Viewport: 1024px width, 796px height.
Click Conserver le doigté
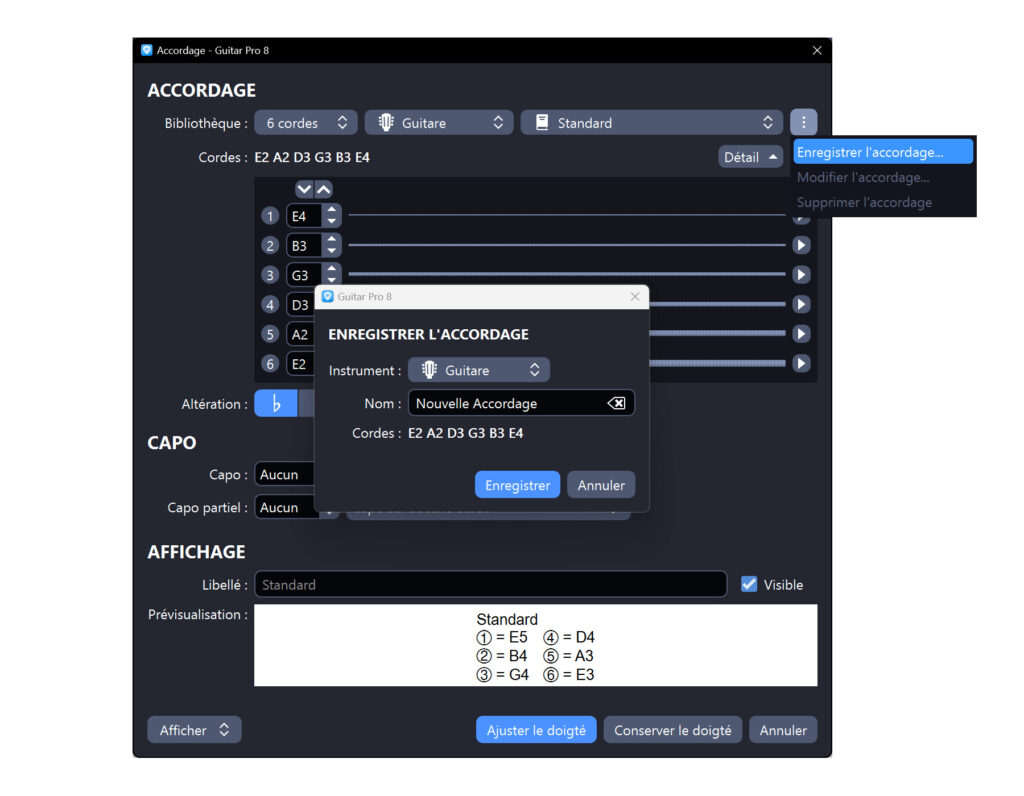(673, 730)
